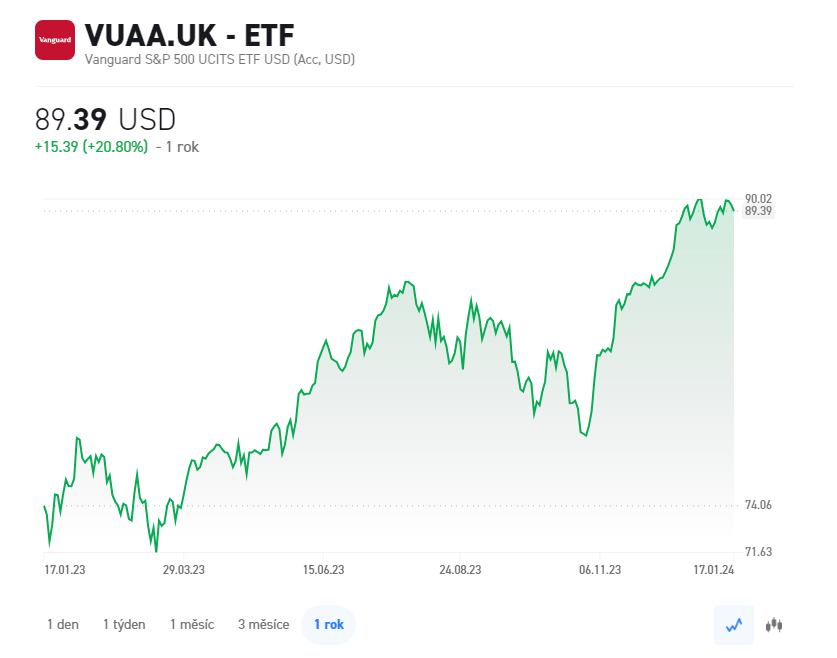
Task: Click the 89.39 USD price display
Action: pyautogui.click(x=103, y=118)
